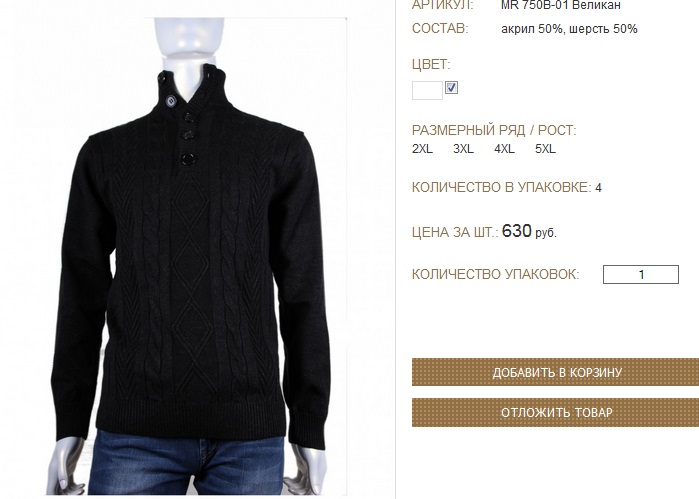Screen dimensions: 699x499
Task: Focus the КОЛИЧЕСТВО УПАКОВОК quantity field
Action: click(x=641, y=274)
